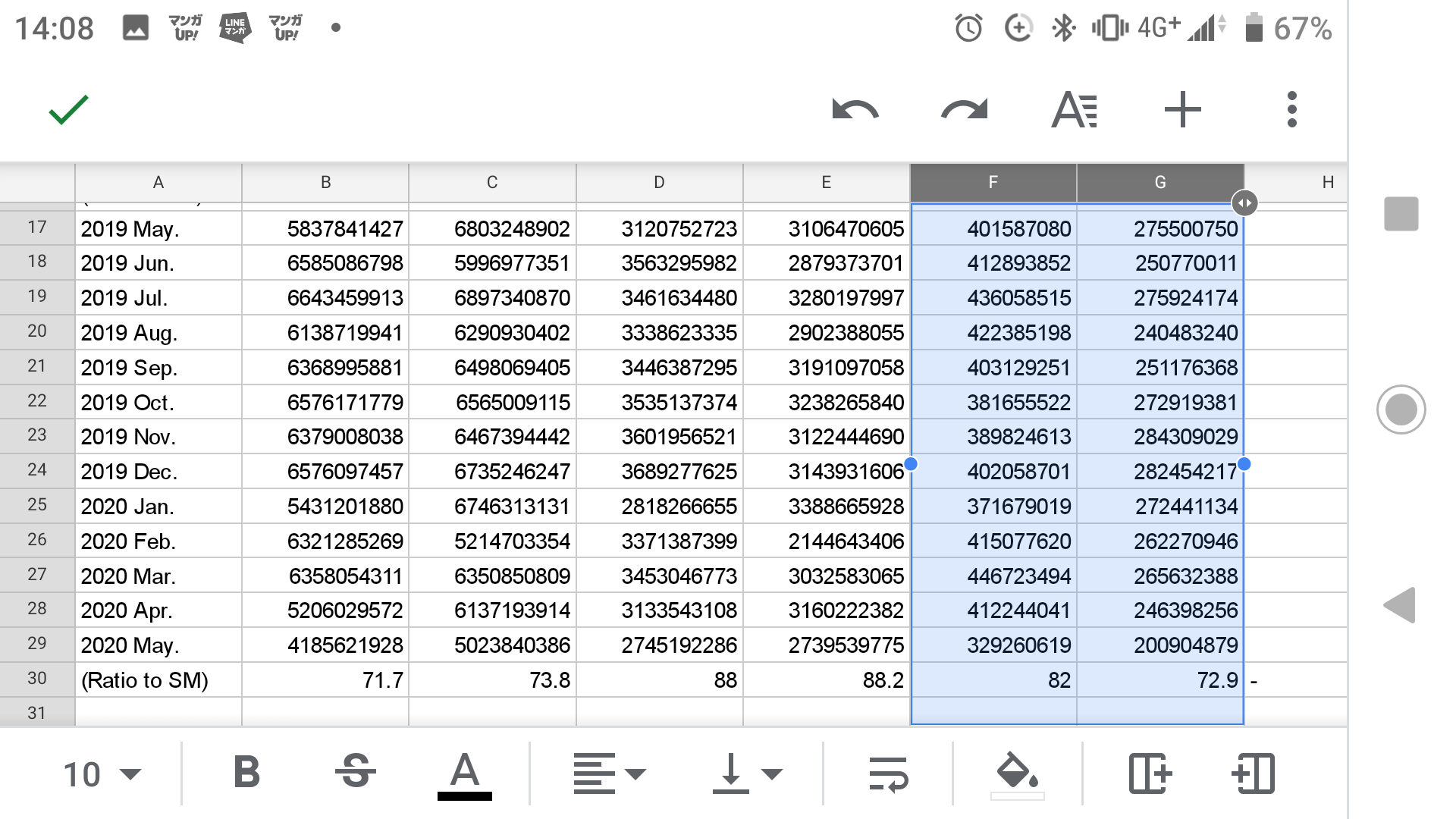Toggle bold formatting
This screenshot has height=819, width=1456.
246,773
